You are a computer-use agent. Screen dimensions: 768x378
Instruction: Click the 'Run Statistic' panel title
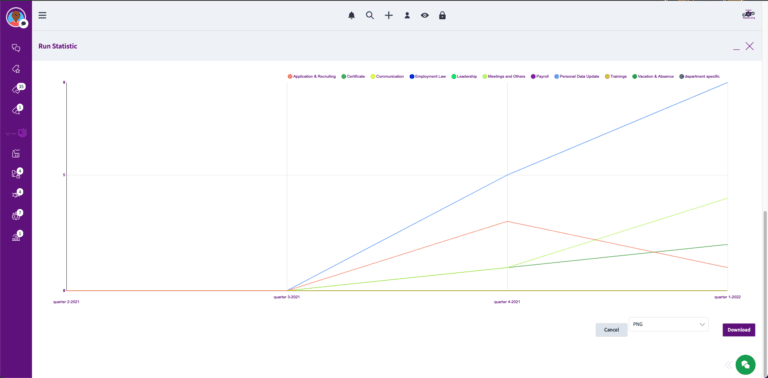pyautogui.click(x=58, y=47)
